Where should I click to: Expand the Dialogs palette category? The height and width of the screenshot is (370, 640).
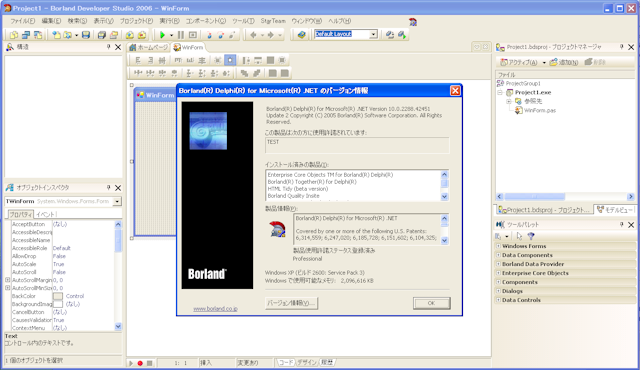(498, 291)
